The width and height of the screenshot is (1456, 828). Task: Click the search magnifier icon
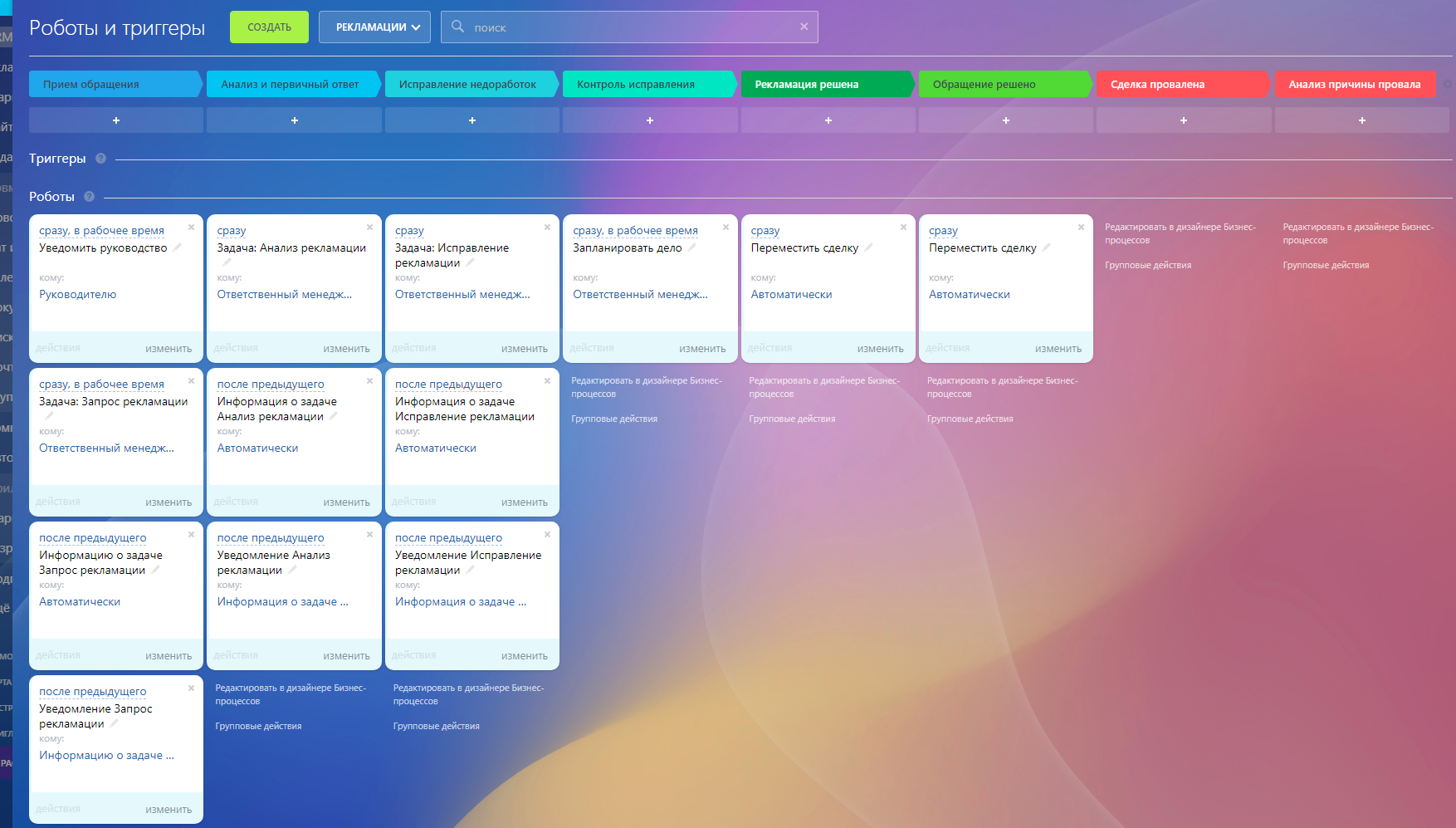coord(457,27)
